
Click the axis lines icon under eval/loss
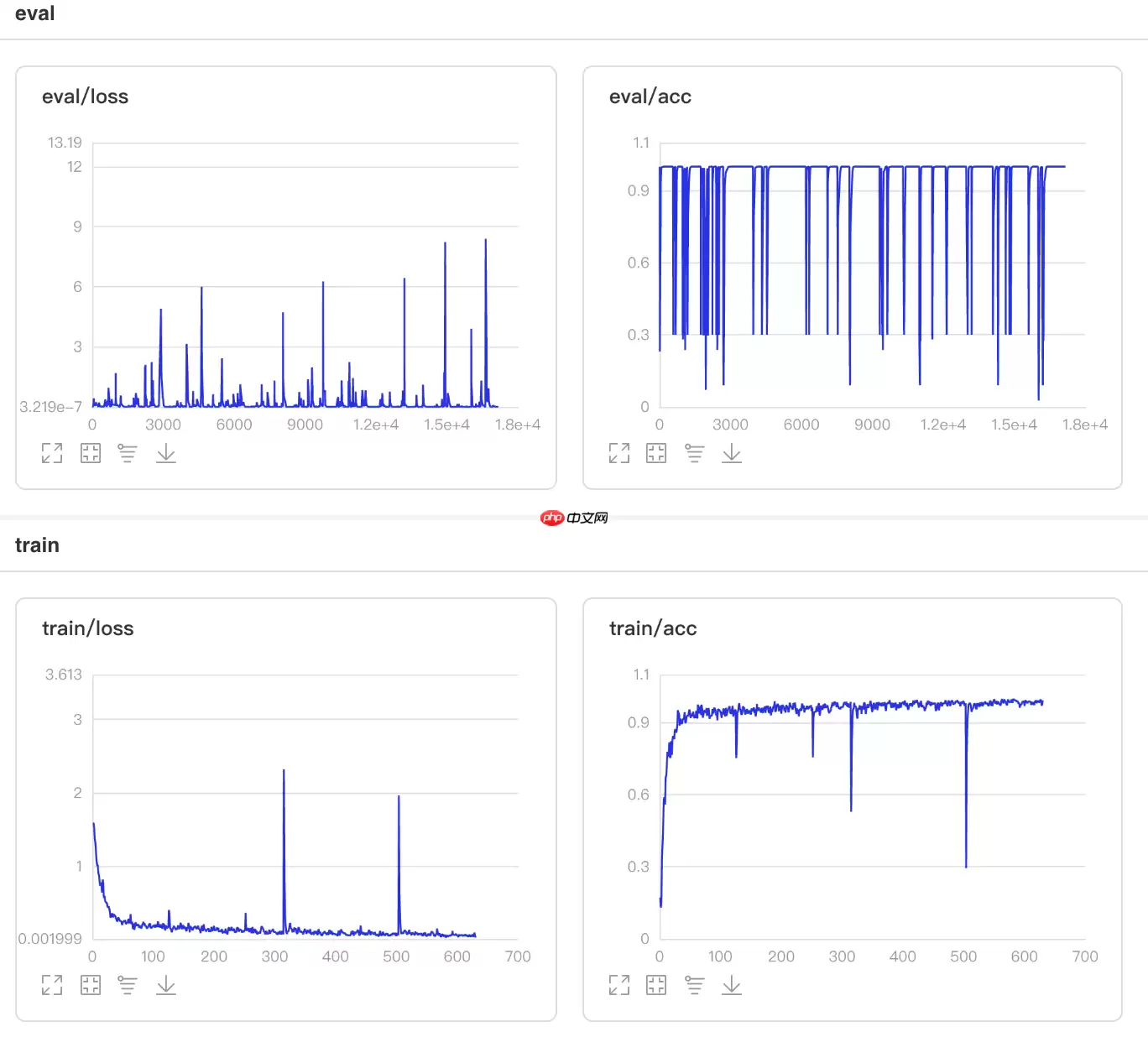click(128, 454)
